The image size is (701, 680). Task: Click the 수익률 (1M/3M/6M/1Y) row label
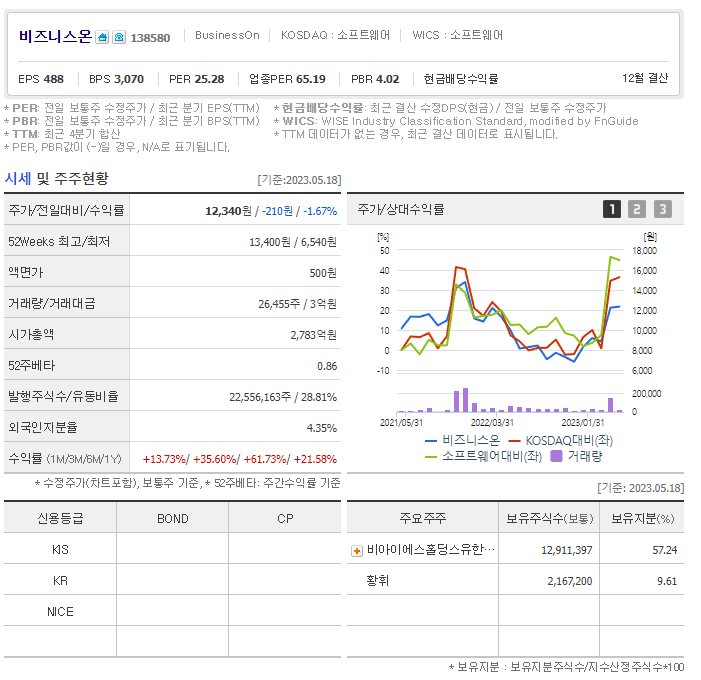[x=65, y=459]
